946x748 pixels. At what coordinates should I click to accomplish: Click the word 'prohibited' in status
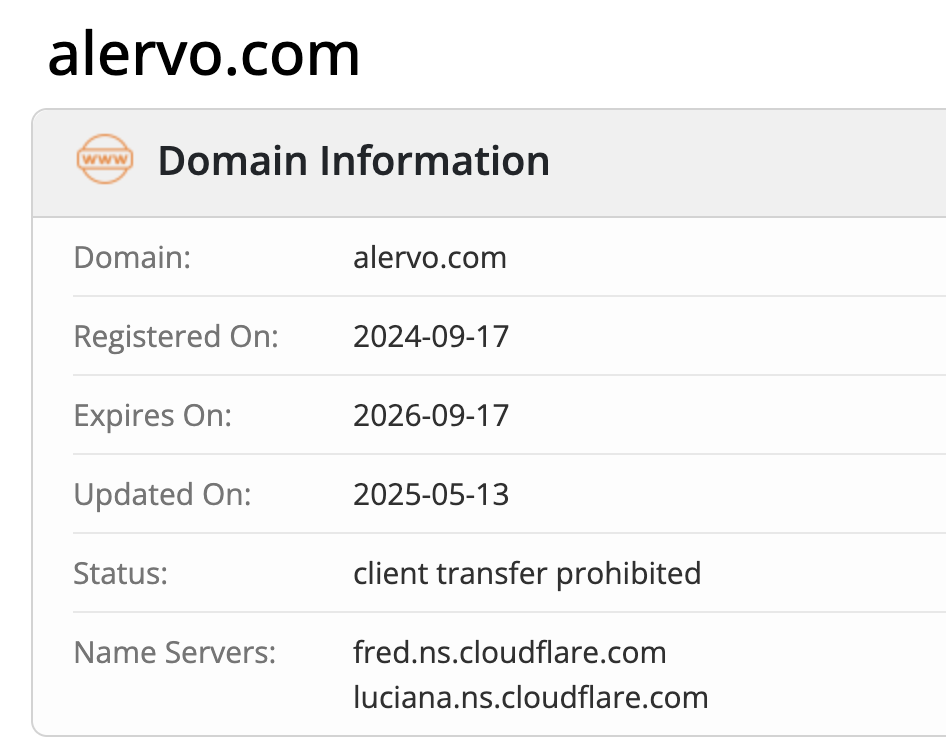629,574
